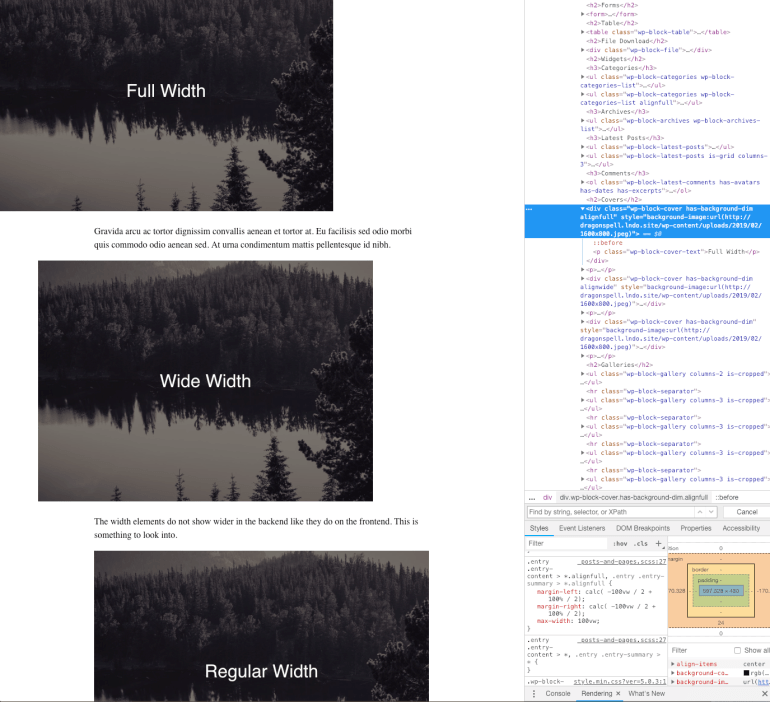770x702 pixels.
Task: Focus the Find by string search field
Action: click(x=610, y=512)
